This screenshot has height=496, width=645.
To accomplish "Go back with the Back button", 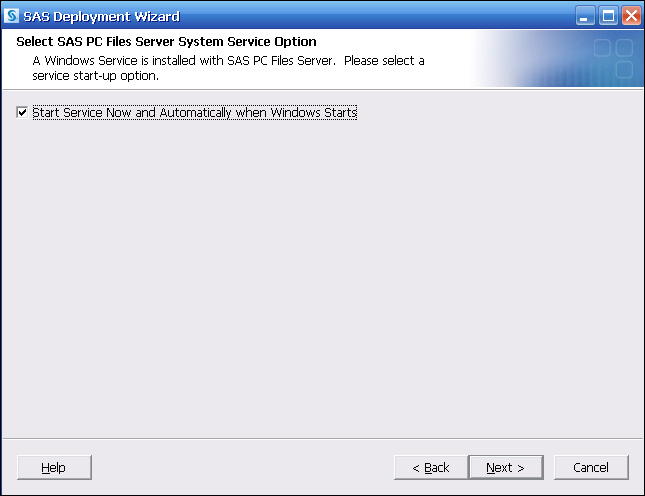I will pos(429,467).
